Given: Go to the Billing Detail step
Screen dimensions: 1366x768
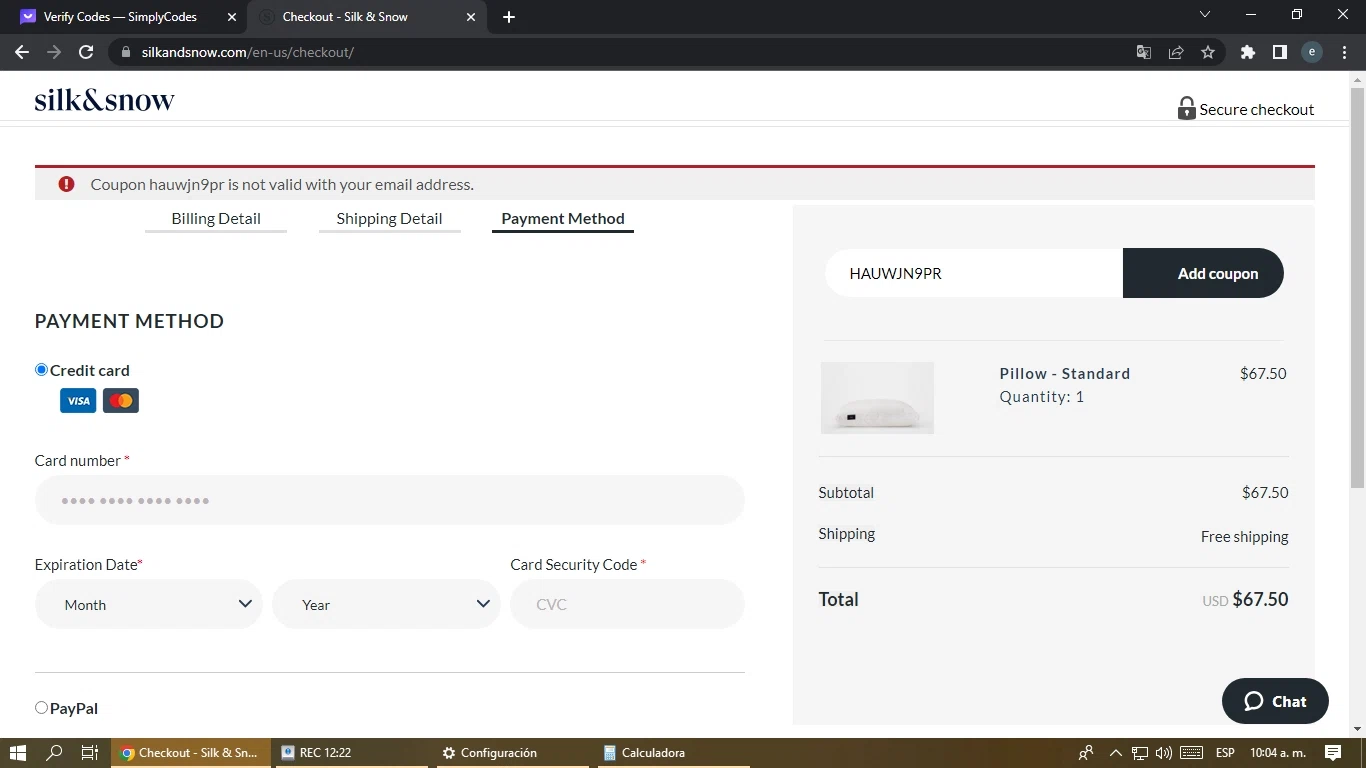Looking at the screenshot, I should tap(216, 219).
